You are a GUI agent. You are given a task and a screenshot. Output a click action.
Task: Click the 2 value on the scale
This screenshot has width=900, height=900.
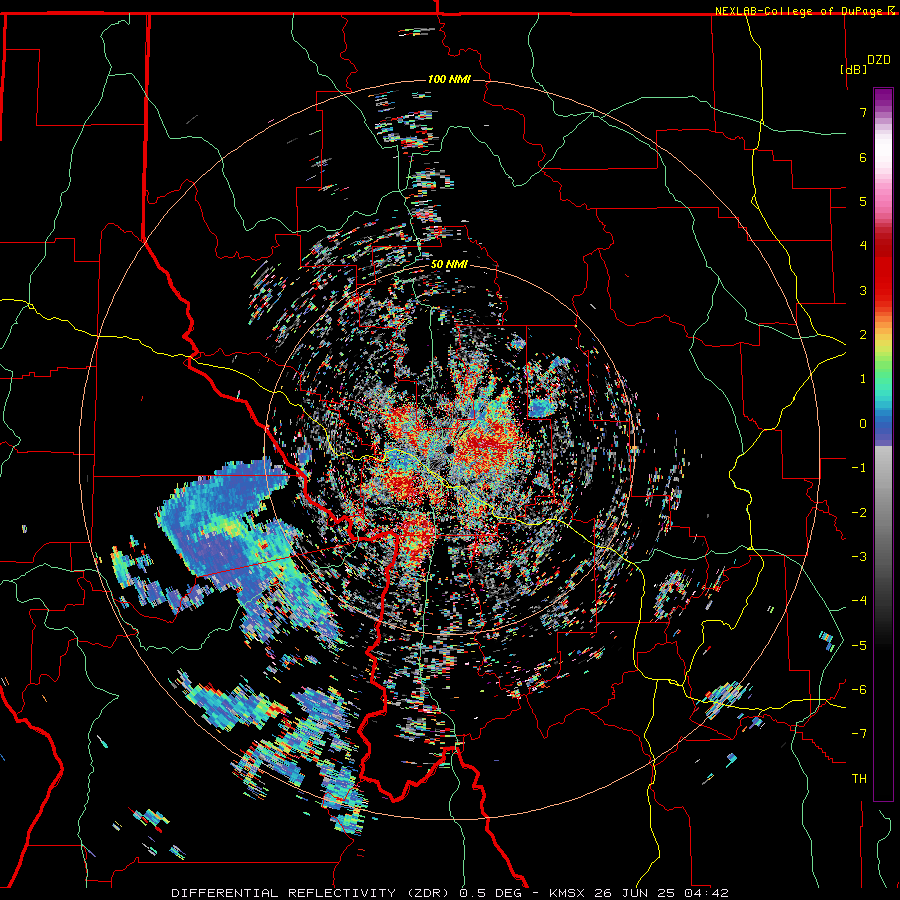(863, 335)
